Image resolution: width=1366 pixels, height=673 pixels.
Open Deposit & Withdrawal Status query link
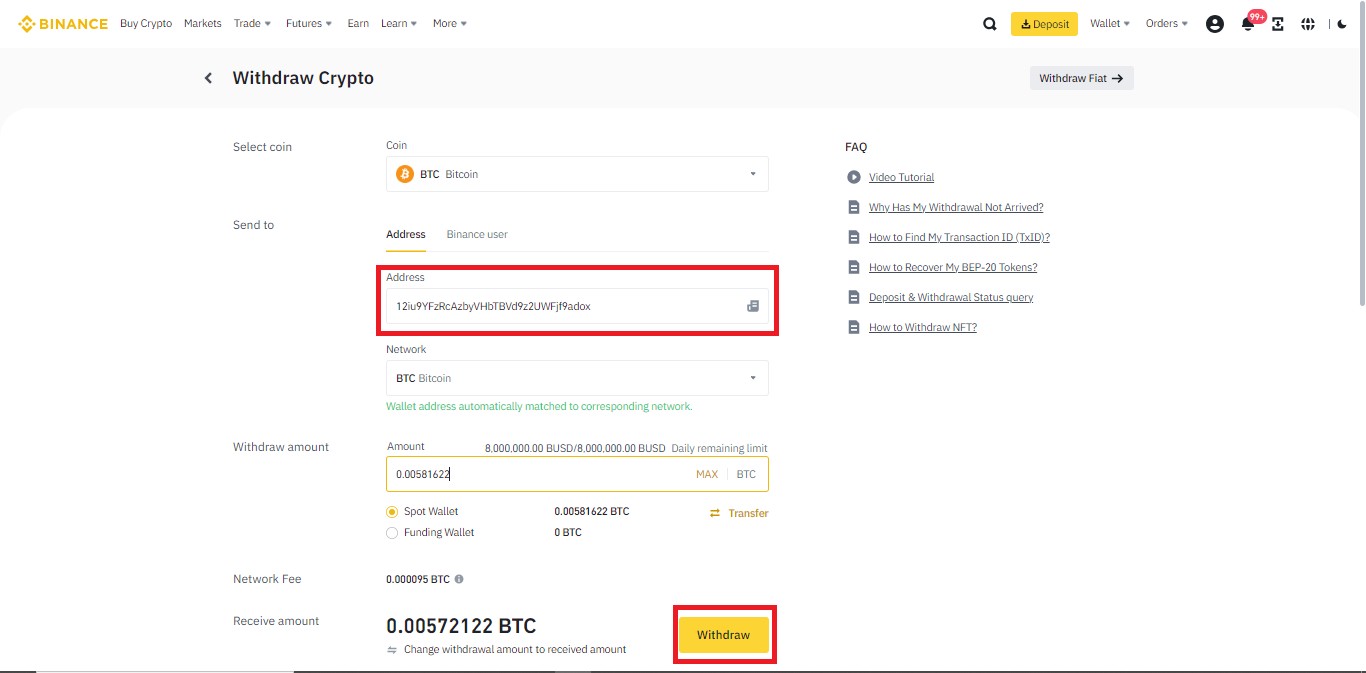pyautogui.click(x=951, y=297)
